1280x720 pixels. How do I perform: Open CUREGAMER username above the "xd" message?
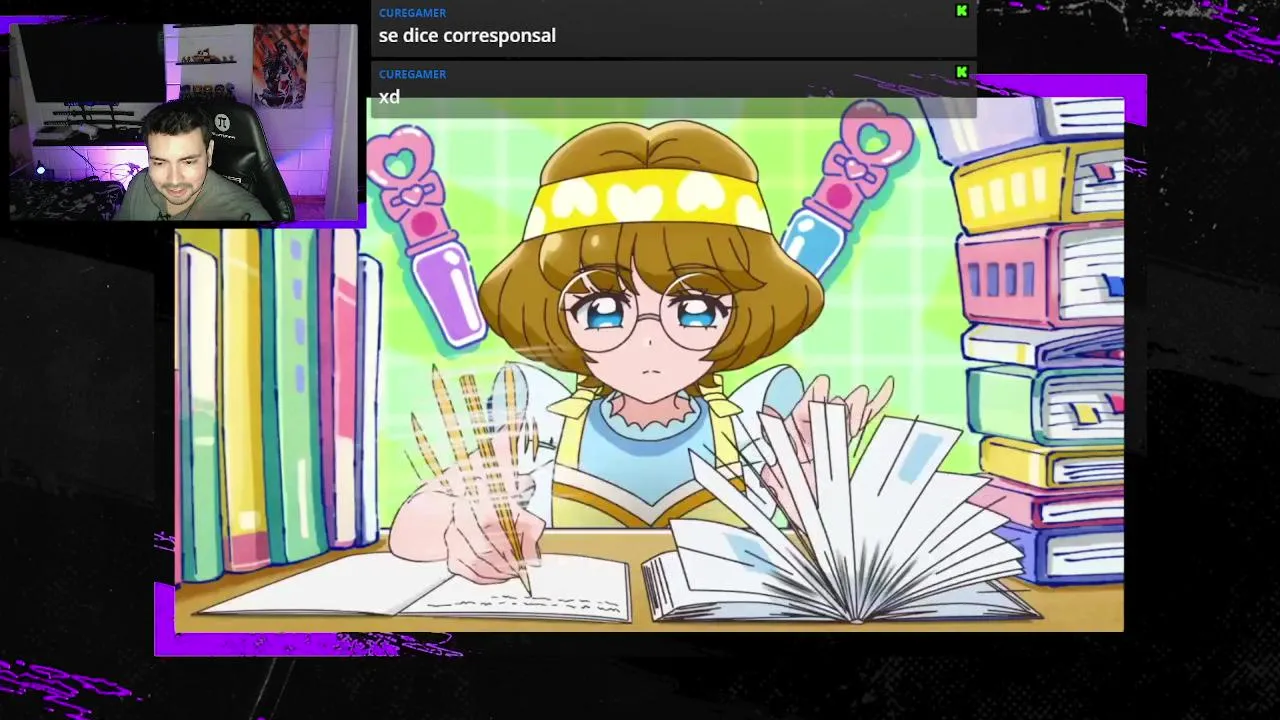pyautogui.click(x=412, y=74)
